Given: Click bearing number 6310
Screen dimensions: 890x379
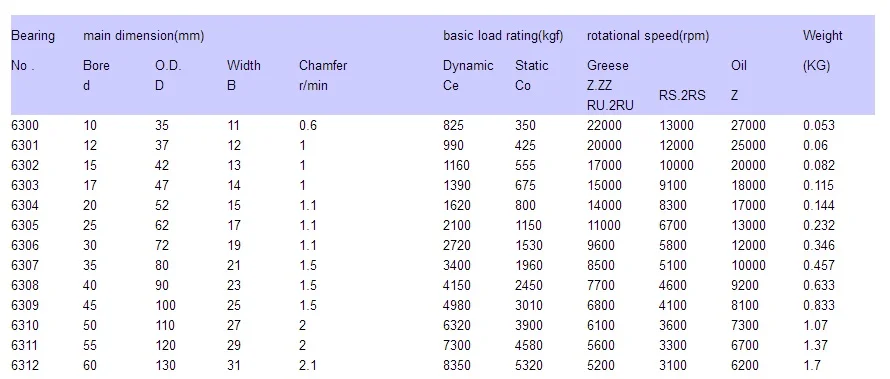Looking at the screenshot, I should [x=25, y=325].
